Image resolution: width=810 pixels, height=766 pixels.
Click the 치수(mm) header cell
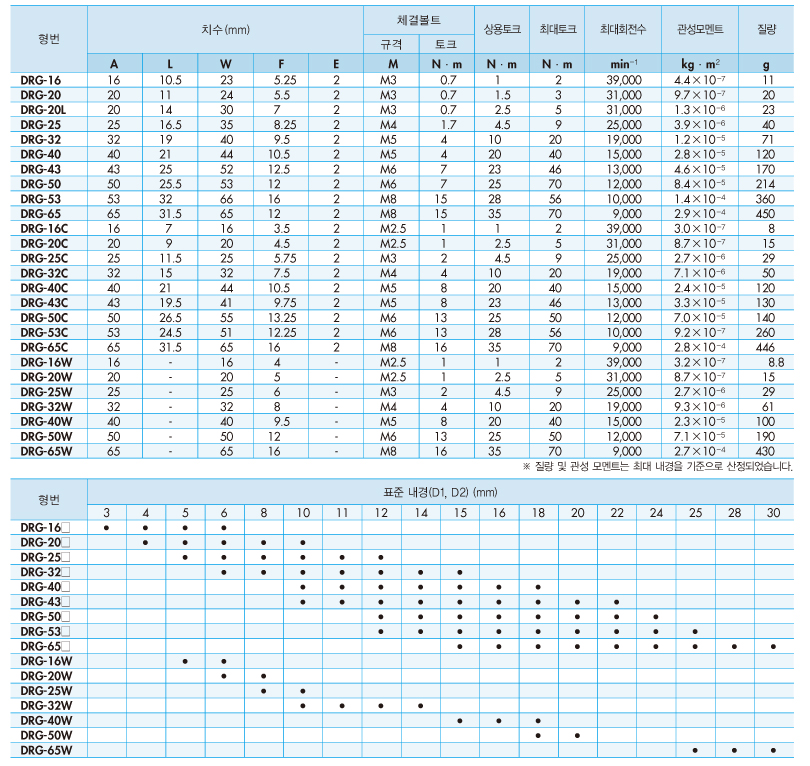tap(226, 29)
